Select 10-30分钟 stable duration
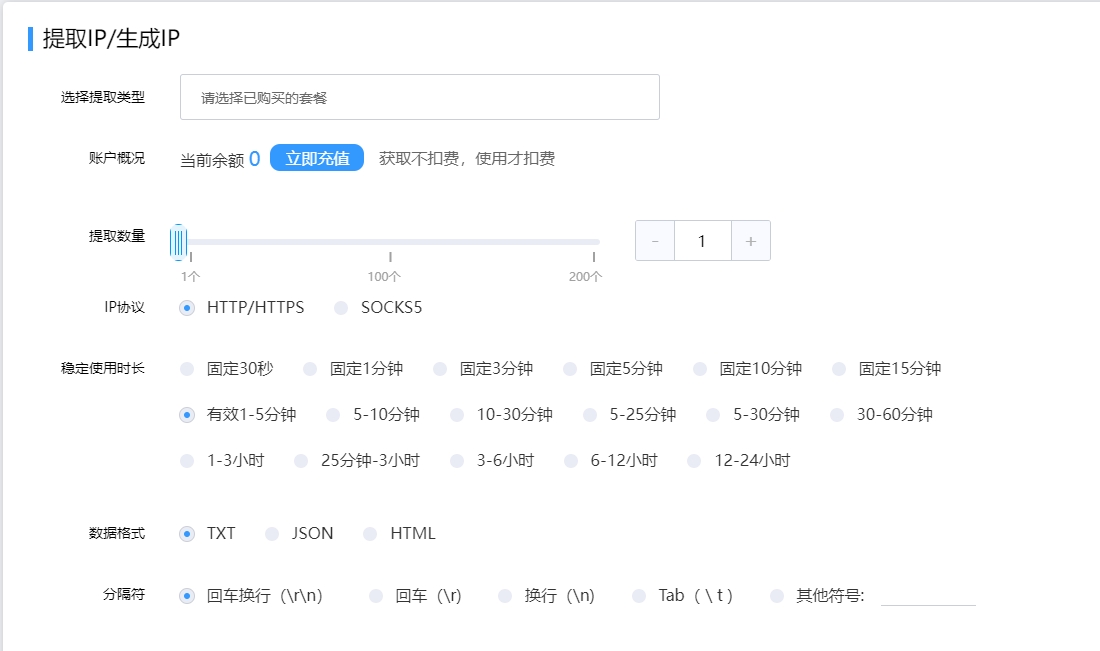The width and height of the screenshot is (1100, 651). point(457,415)
